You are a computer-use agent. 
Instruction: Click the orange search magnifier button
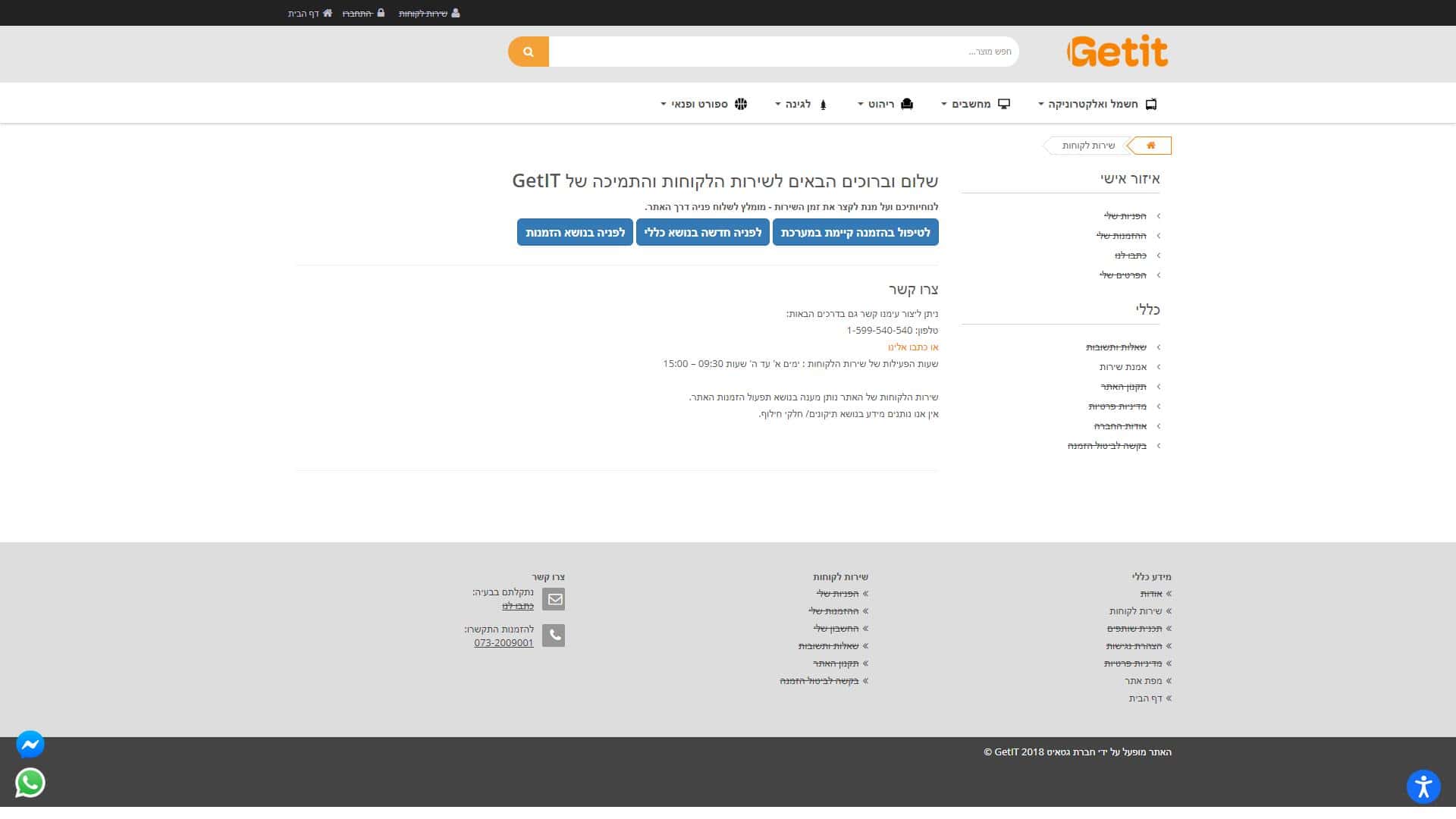pos(529,52)
